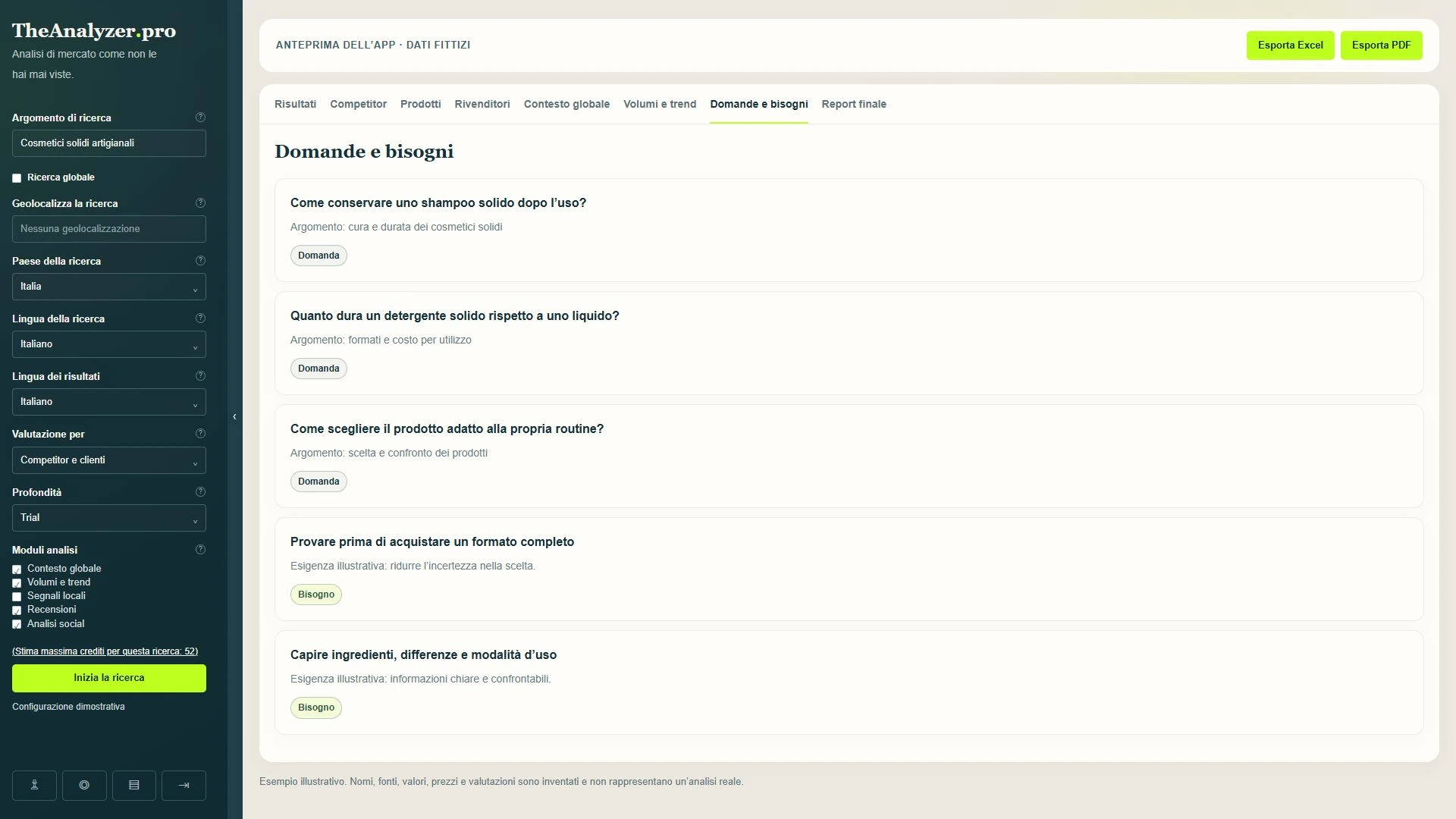
Task: Switch to the Competitor tab
Action: coord(358,105)
